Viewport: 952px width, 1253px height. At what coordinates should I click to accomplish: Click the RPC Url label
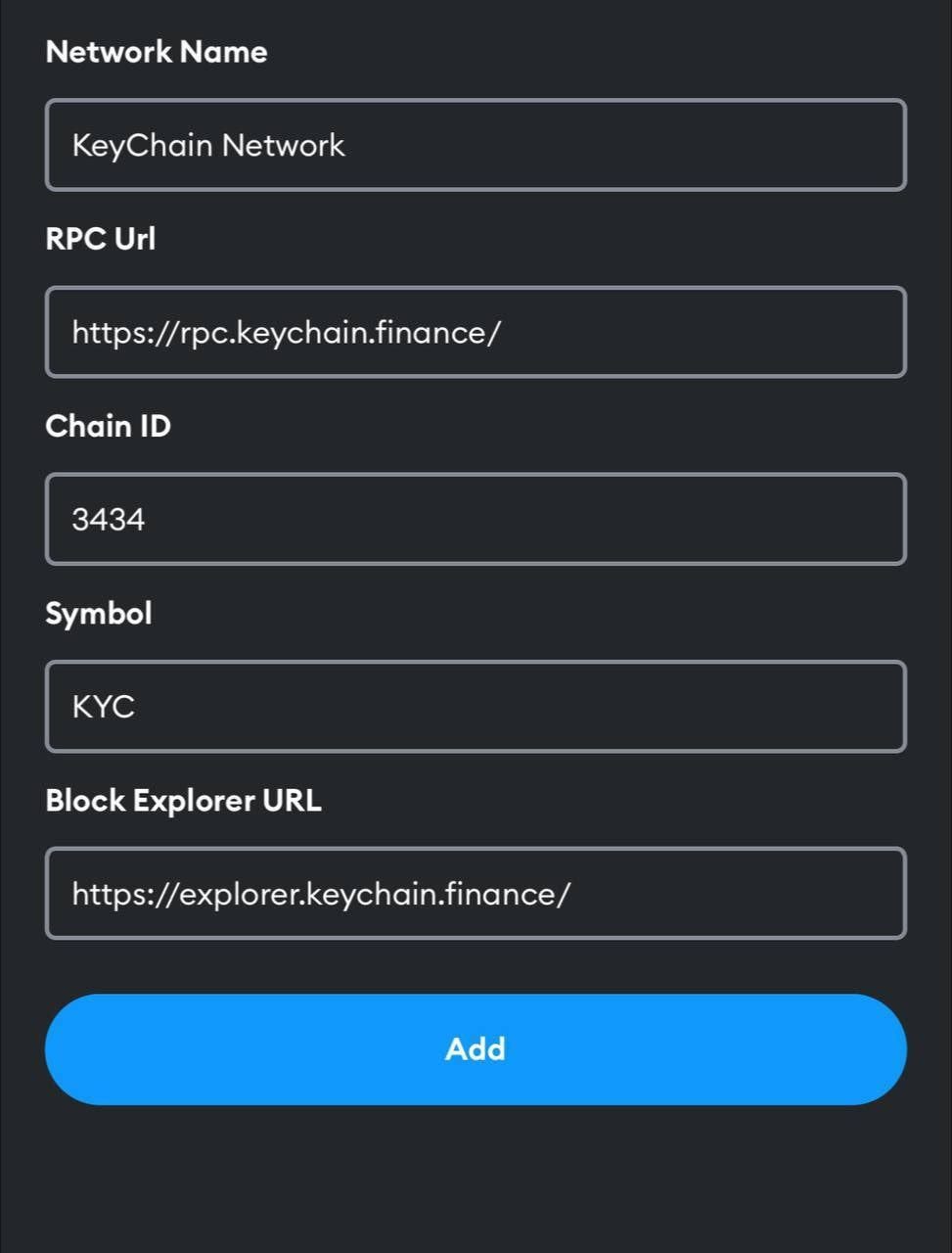[100, 238]
